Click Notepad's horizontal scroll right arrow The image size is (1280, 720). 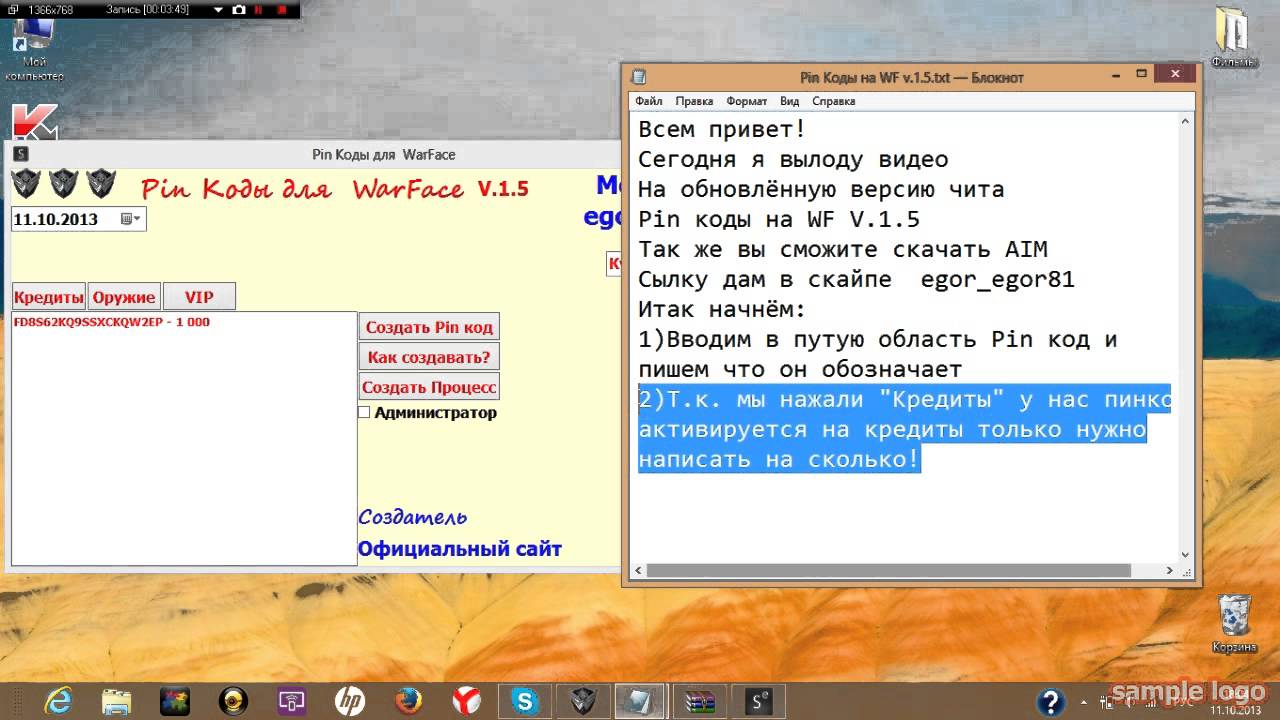[x=1169, y=571]
